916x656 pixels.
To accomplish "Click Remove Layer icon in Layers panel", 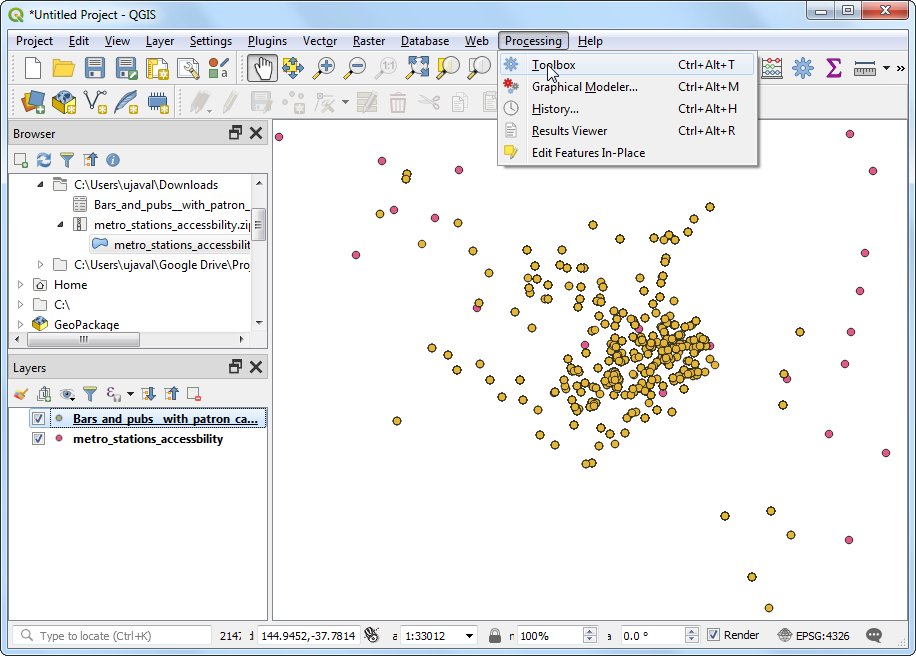I will point(194,394).
